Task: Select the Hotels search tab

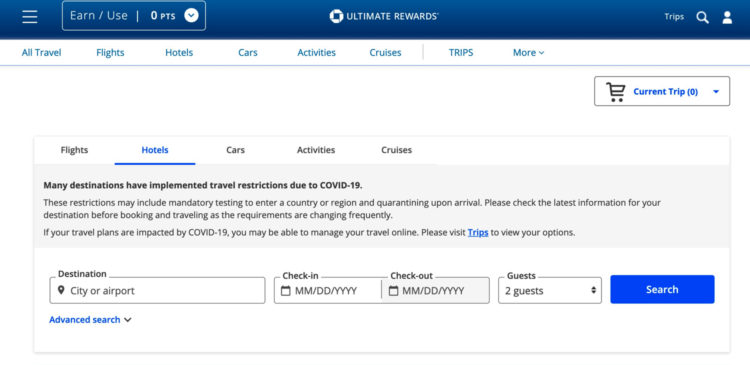Action: [x=155, y=150]
